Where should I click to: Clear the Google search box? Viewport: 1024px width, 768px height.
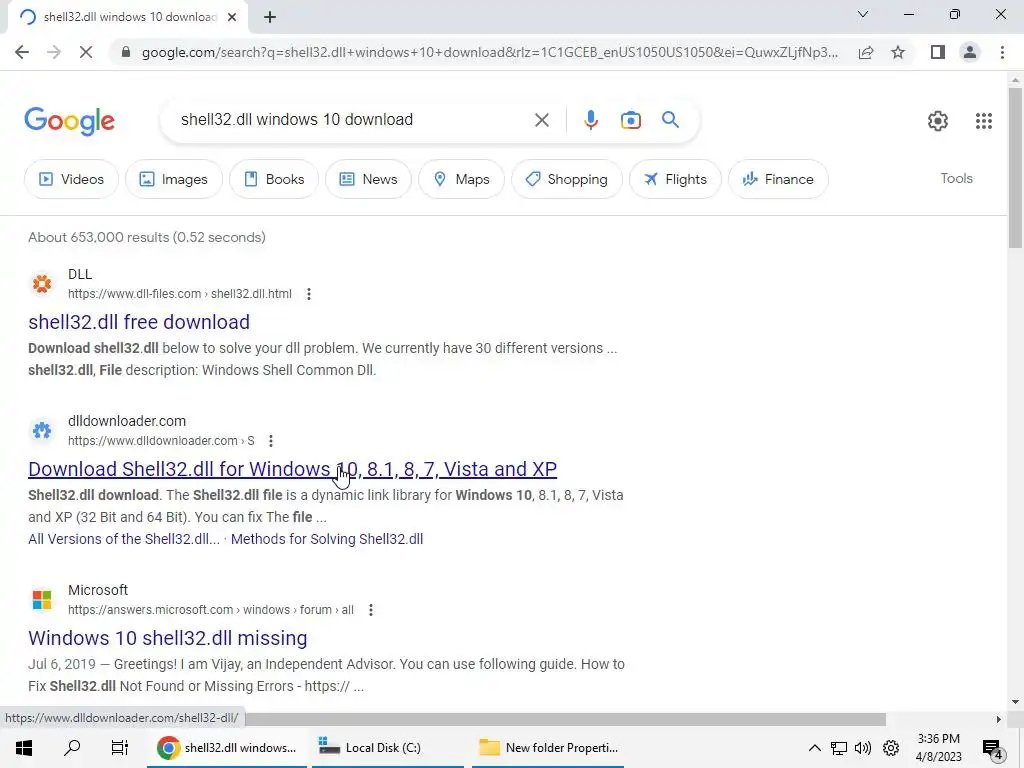click(541, 120)
